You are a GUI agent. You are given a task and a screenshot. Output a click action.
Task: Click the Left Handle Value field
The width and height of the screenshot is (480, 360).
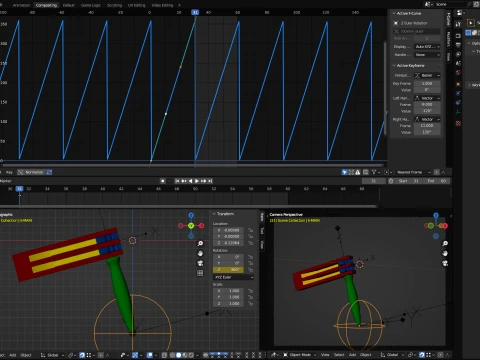[x=427, y=111]
